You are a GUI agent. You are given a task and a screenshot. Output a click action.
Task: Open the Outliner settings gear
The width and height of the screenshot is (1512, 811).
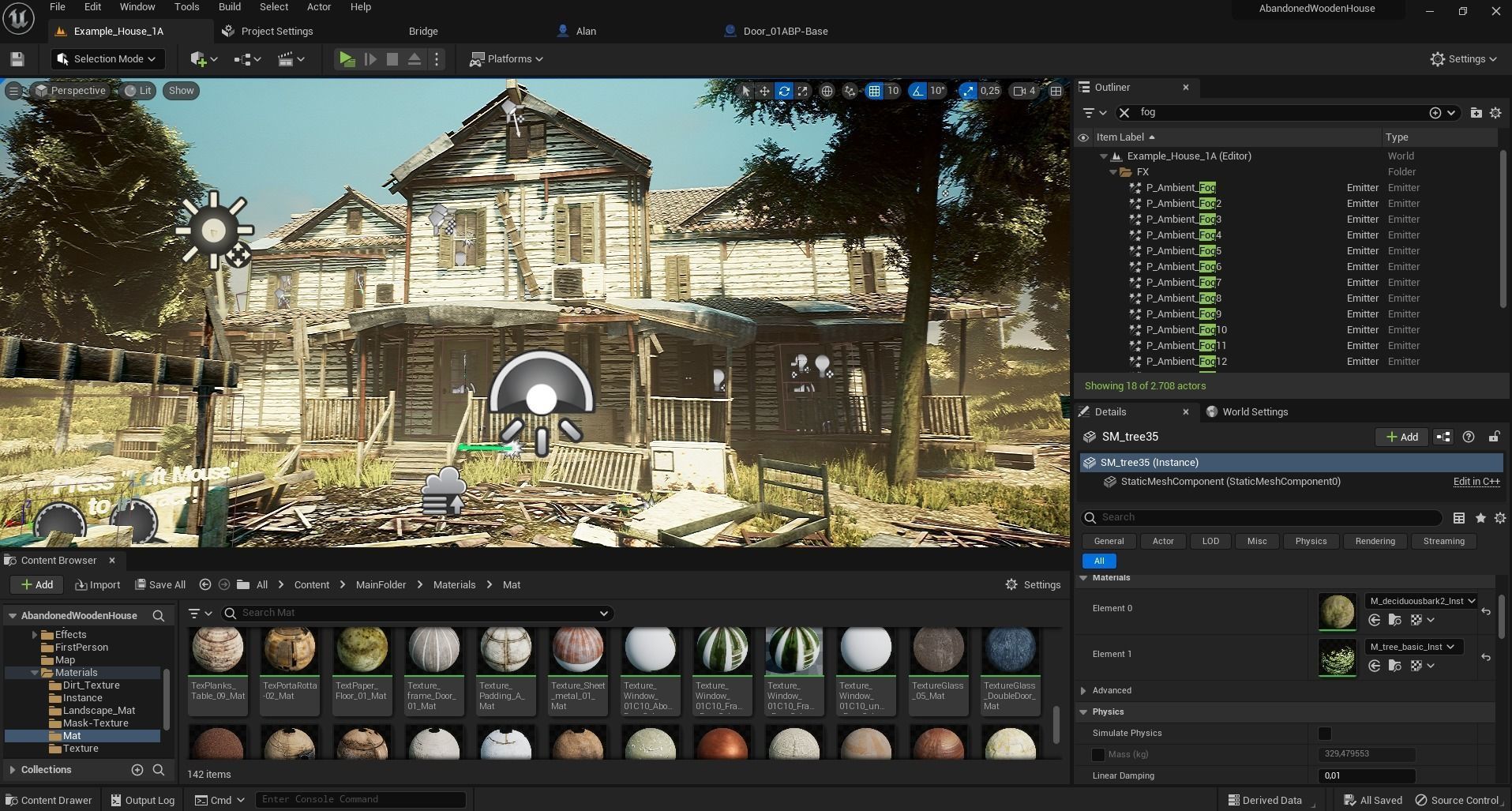click(1495, 113)
